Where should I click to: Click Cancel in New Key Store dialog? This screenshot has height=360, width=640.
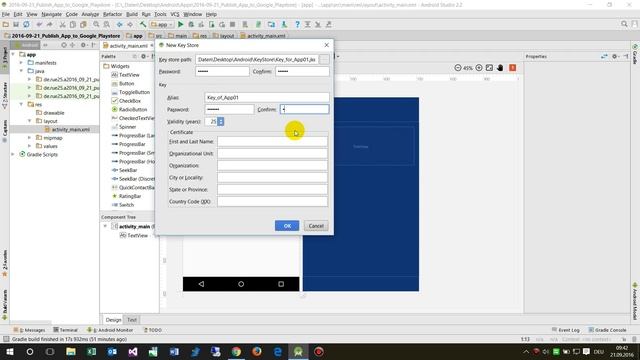pyautogui.click(x=316, y=226)
